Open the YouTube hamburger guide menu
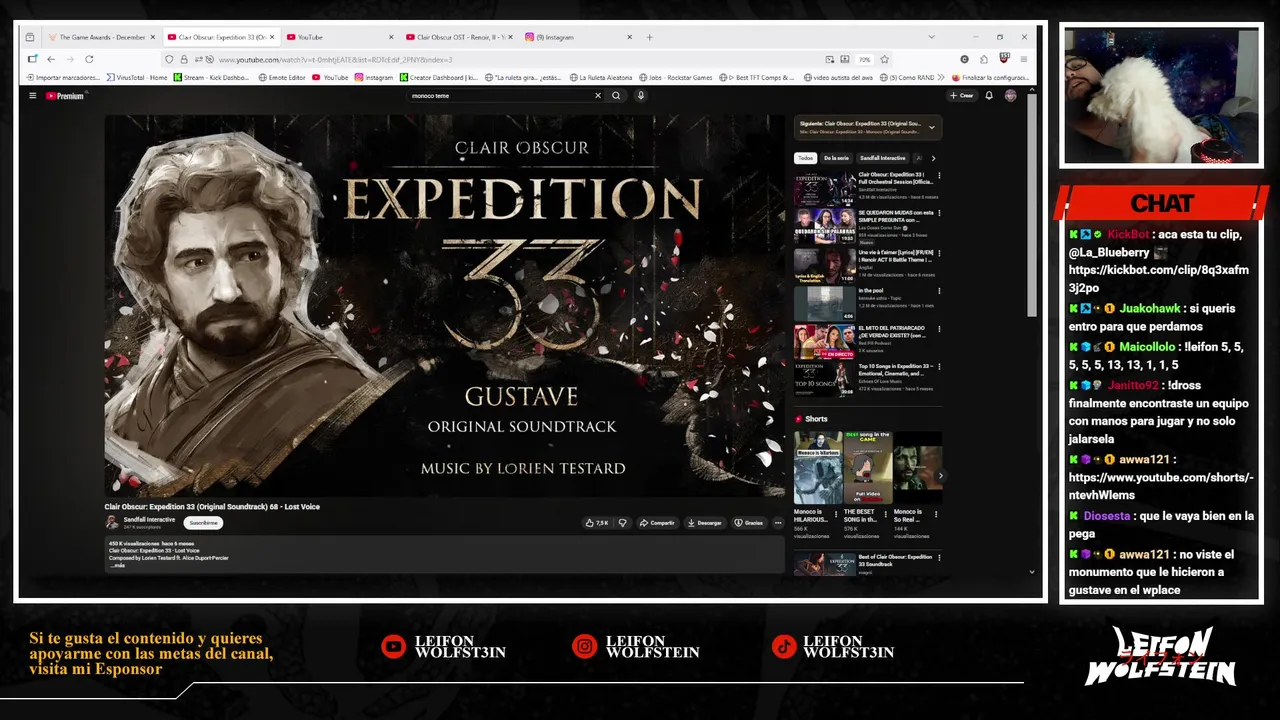The height and width of the screenshot is (720, 1280). pyautogui.click(x=32, y=96)
